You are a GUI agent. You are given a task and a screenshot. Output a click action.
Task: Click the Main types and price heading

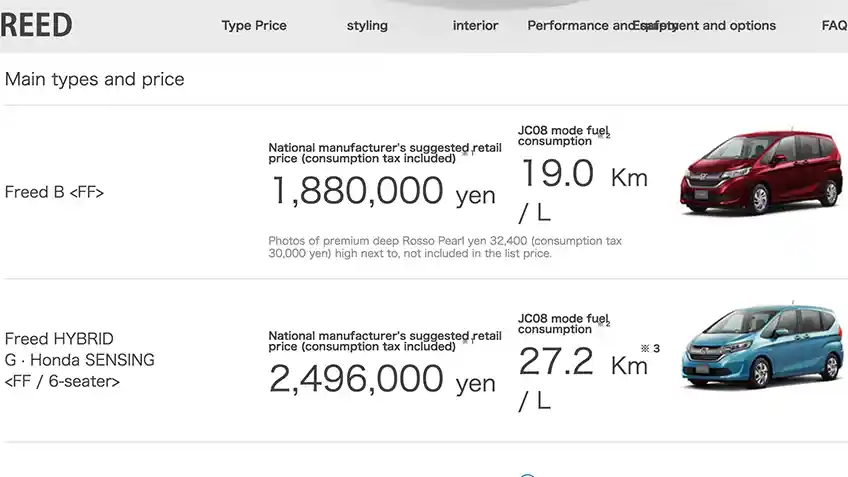coord(95,79)
